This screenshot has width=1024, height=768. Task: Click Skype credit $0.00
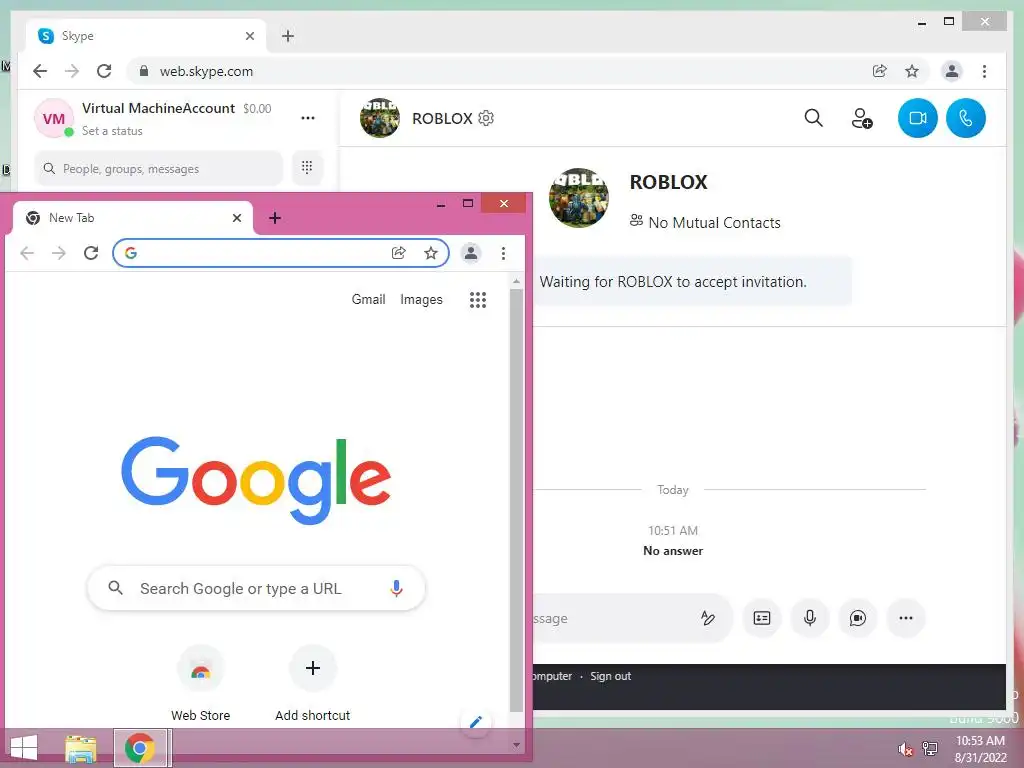click(257, 108)
